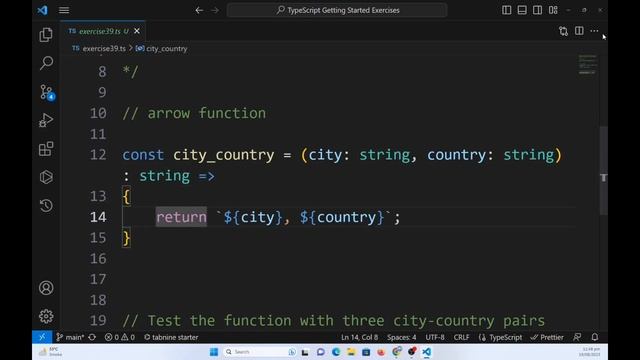Viewport: 640px width, 360px height.
Task: Open the weather widget on the taskbar
Action: tap(51, 352)
